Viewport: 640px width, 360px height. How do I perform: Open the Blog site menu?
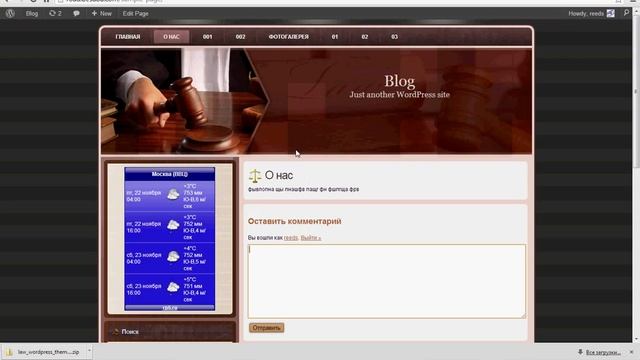(x=32, y=13)
